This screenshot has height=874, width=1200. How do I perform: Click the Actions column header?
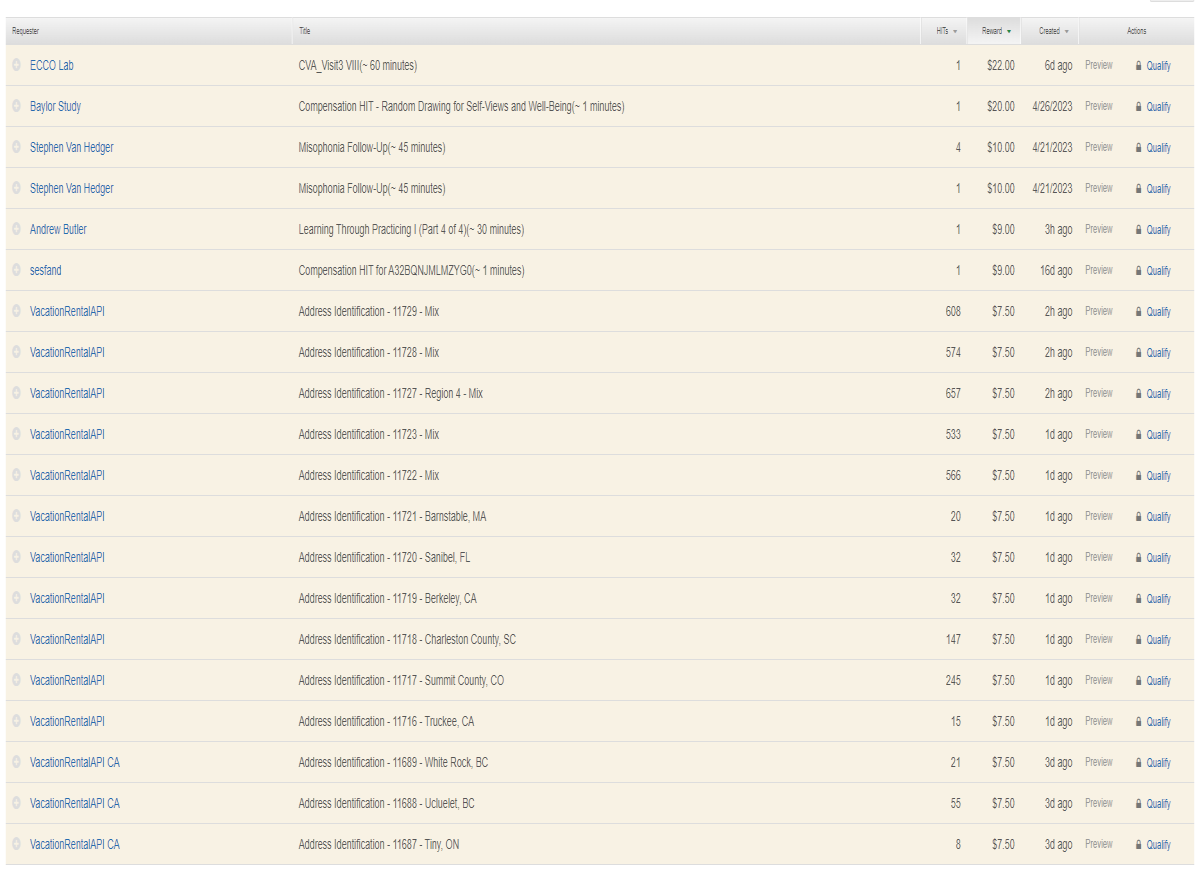pos(1137,31)
